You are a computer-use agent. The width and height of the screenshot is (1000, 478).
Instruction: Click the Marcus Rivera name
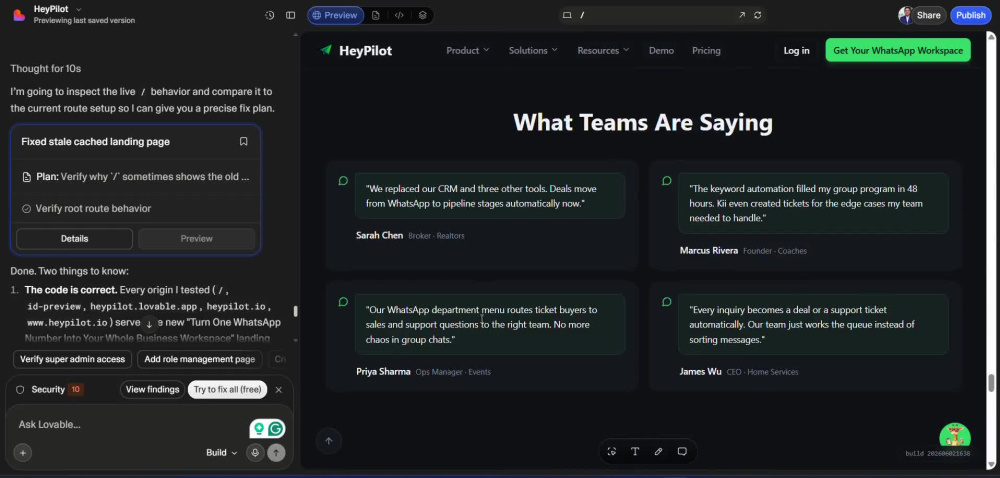coord(709,250)
